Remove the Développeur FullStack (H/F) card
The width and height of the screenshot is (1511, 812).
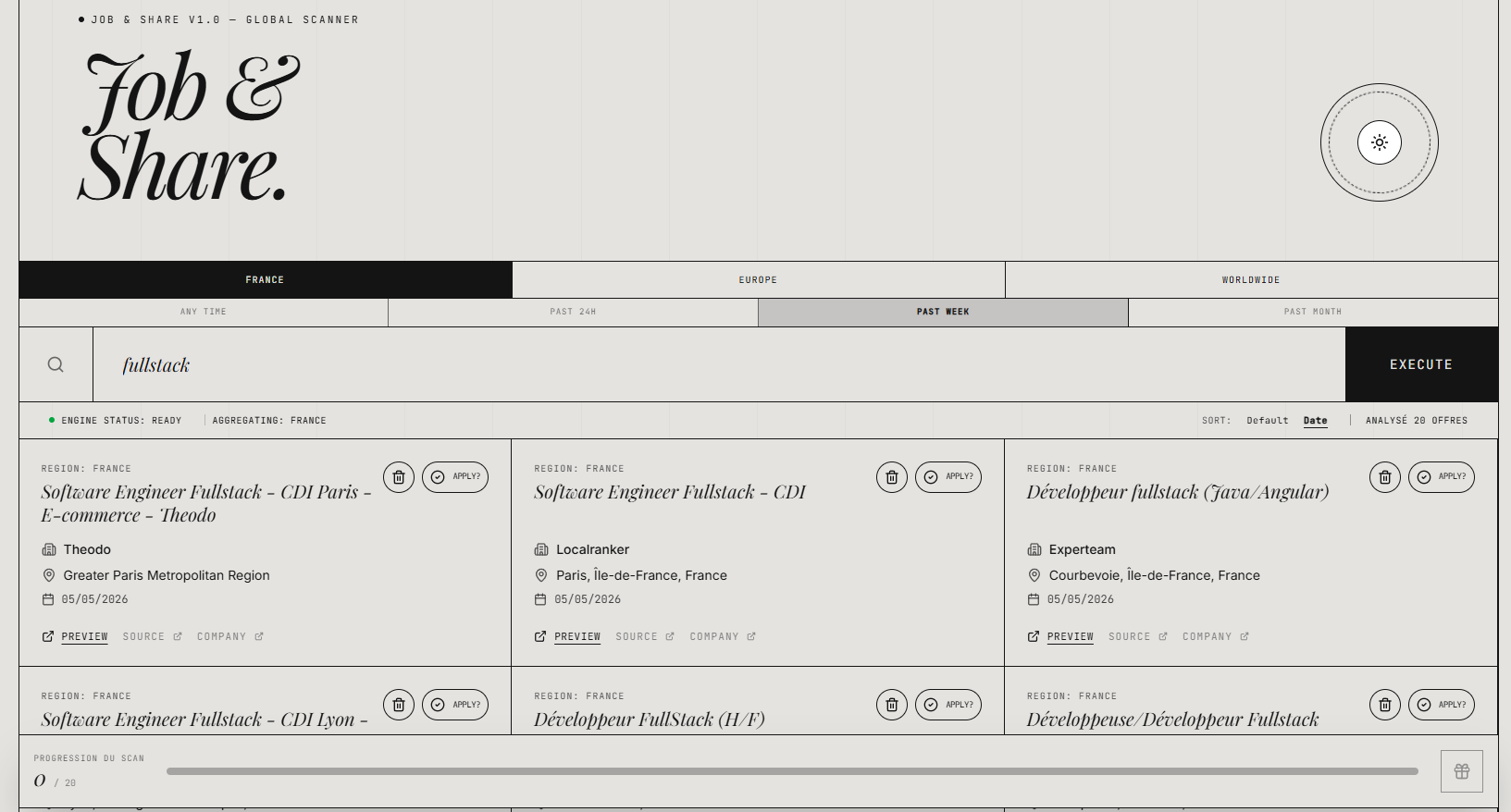pyautogui.click(x=892, y=705)
